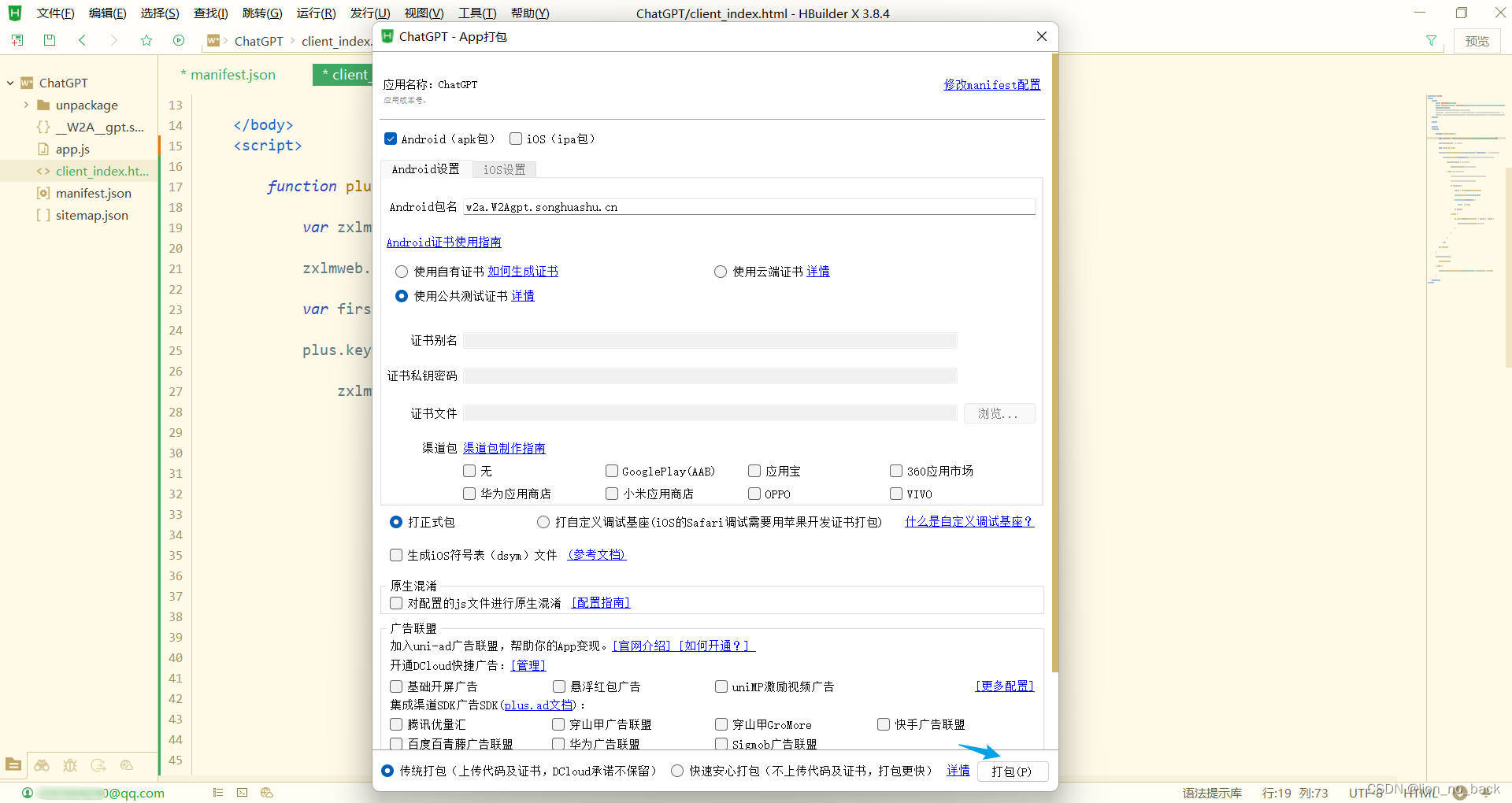Switch to the iOS设置 tab
1512x803 pixels.
pyautogui.click(x=504, y=169)
